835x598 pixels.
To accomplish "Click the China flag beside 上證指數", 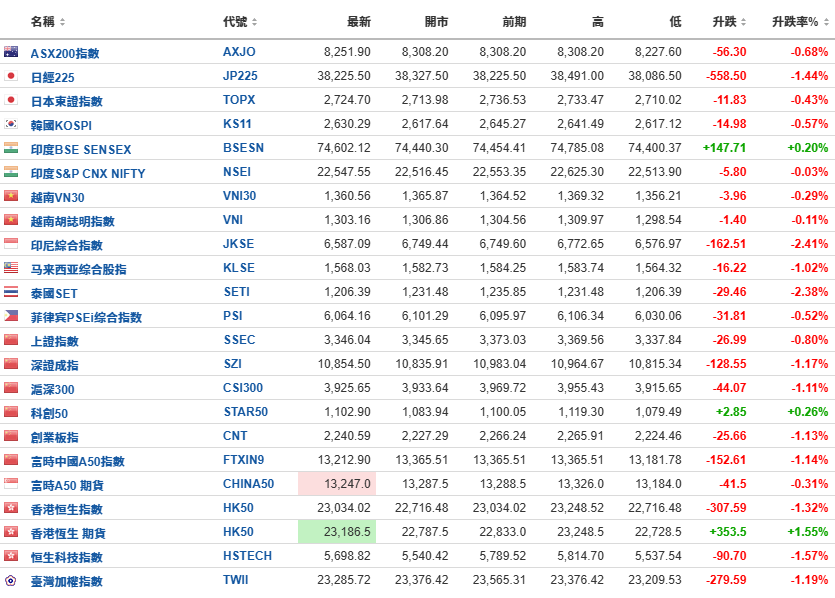I will pyautogui.click(x=11, y=339).
